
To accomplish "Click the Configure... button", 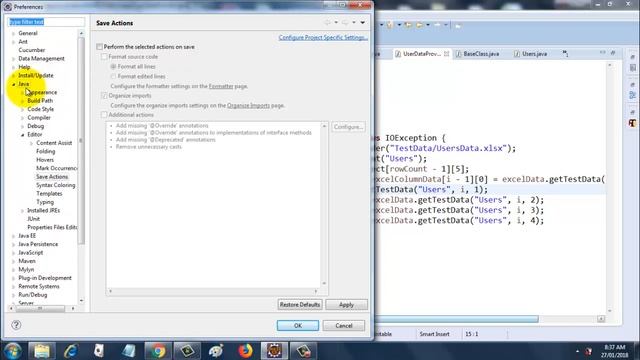I will 348,127.
